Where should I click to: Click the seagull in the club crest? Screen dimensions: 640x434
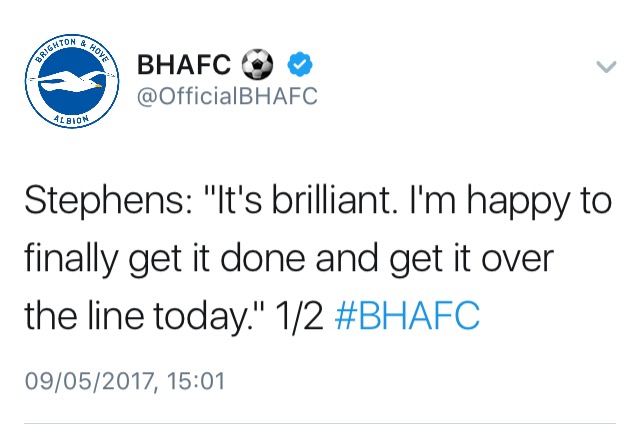(72, 81)
